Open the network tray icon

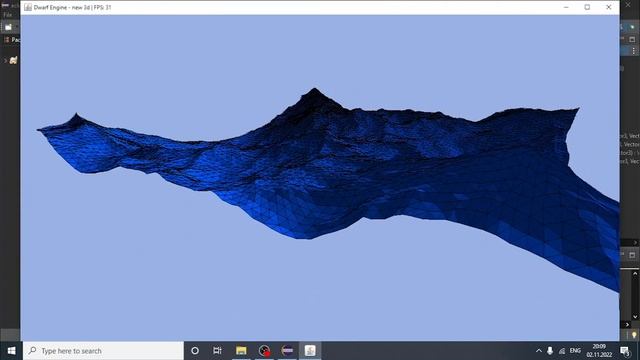coord(562,351)
